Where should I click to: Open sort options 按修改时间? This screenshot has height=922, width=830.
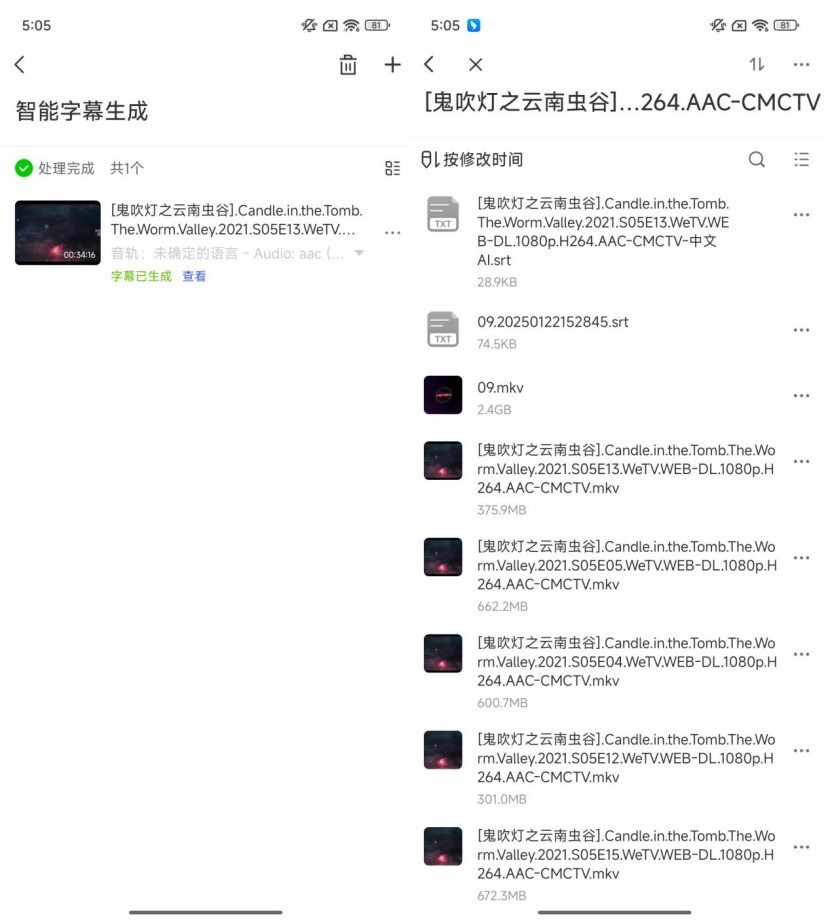point(471,159)
